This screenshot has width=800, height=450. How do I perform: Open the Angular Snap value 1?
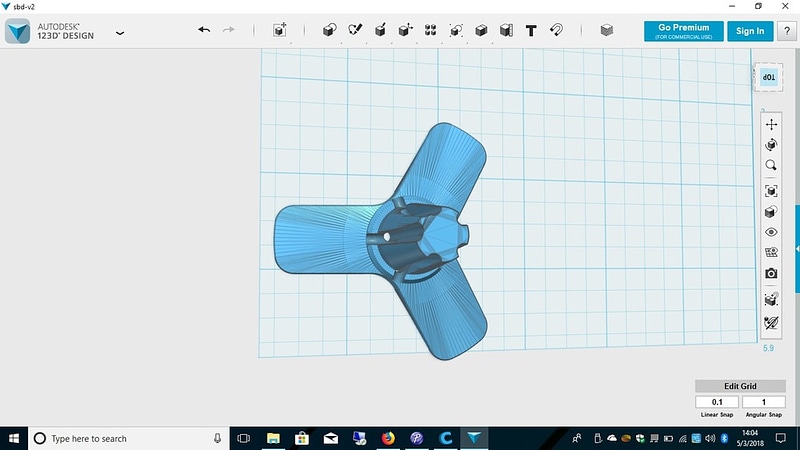click(764, 402)
